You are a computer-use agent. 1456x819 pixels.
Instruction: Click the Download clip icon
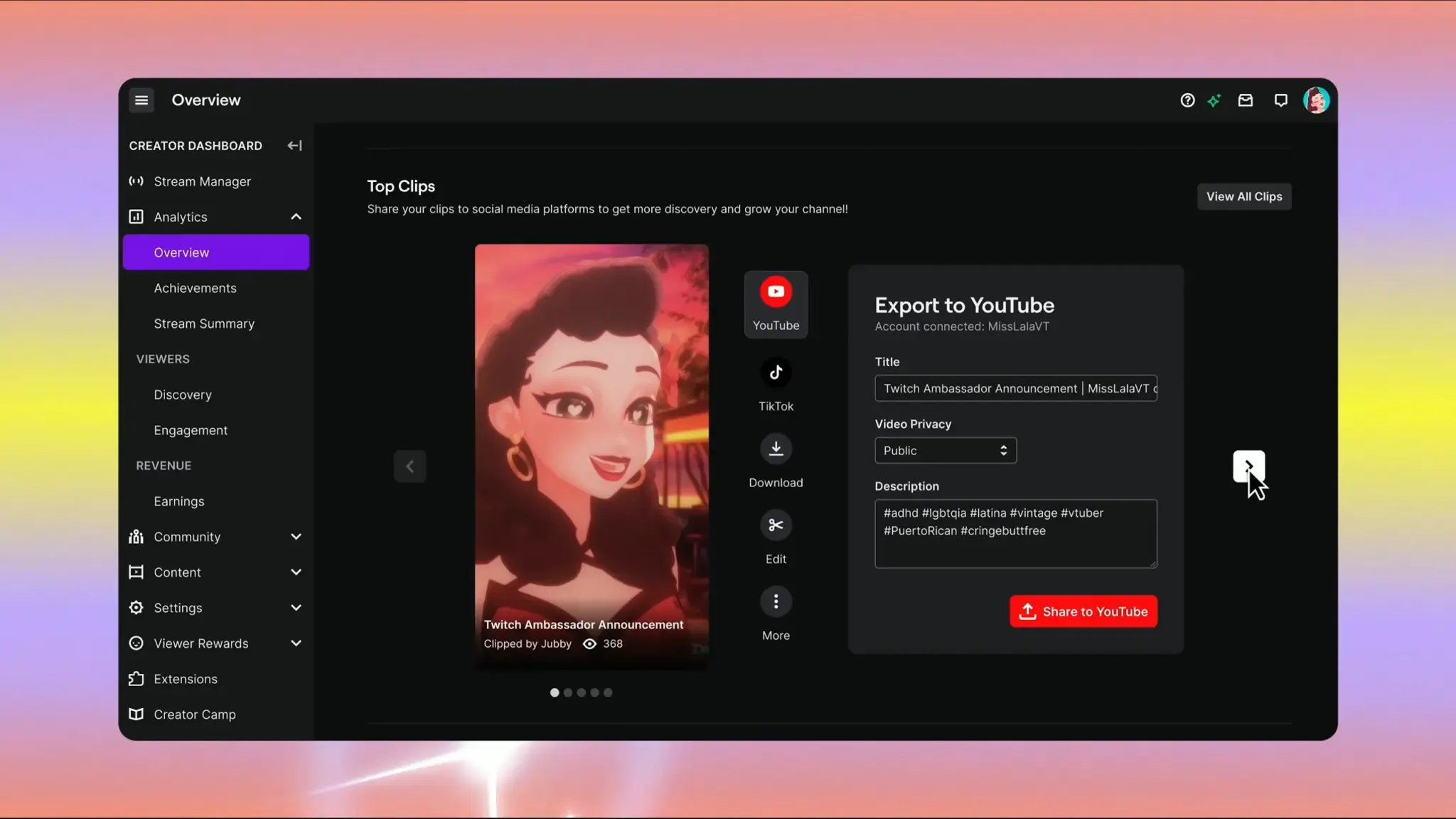coord(776,449)
